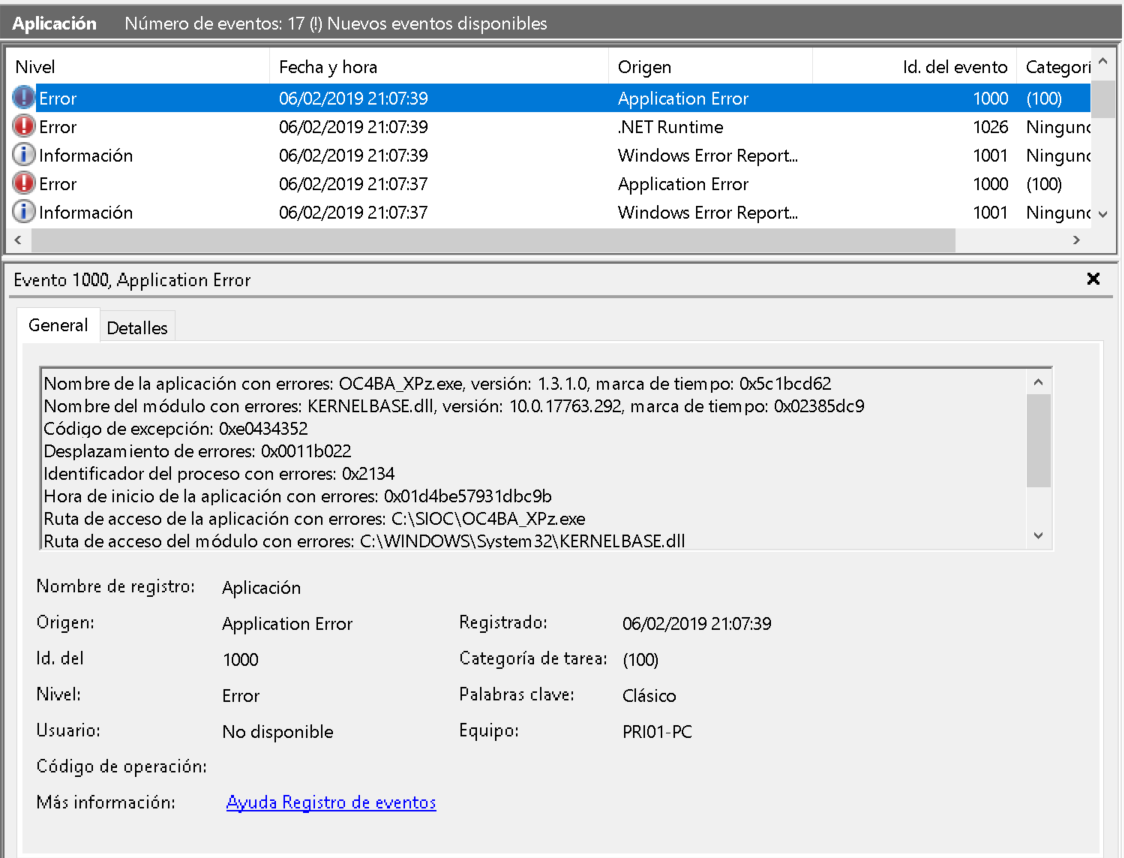Switch to the Detalles tab
The width and height of the screenshot is (1124, 858).
point(137,327)
